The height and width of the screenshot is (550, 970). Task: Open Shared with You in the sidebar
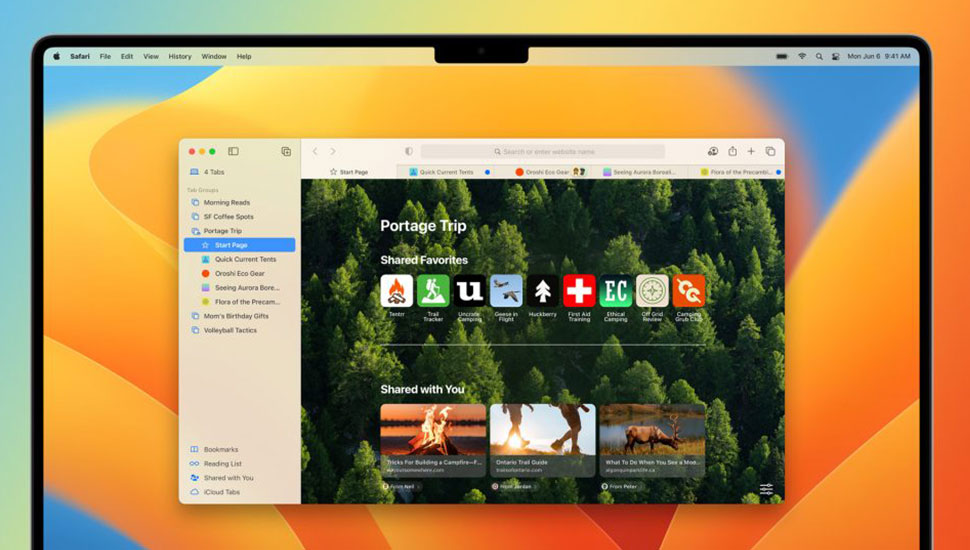(239, 478)
